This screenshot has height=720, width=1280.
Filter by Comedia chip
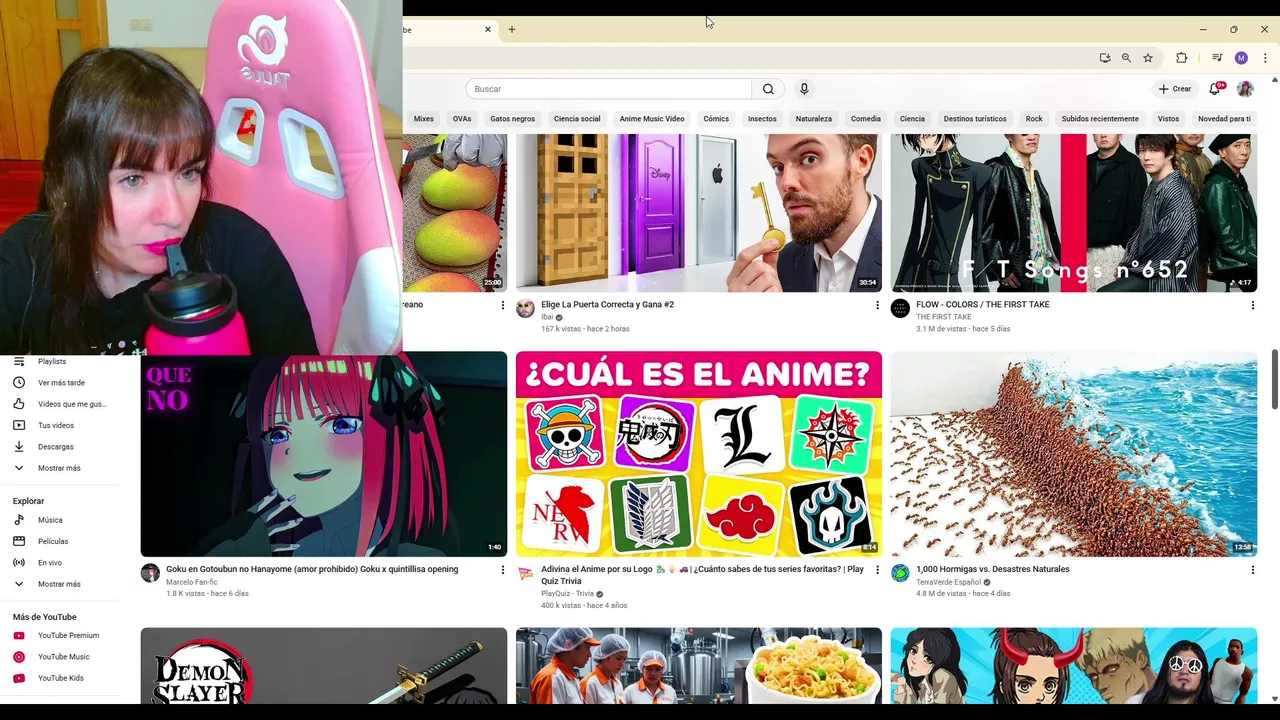tap(866, 119)
